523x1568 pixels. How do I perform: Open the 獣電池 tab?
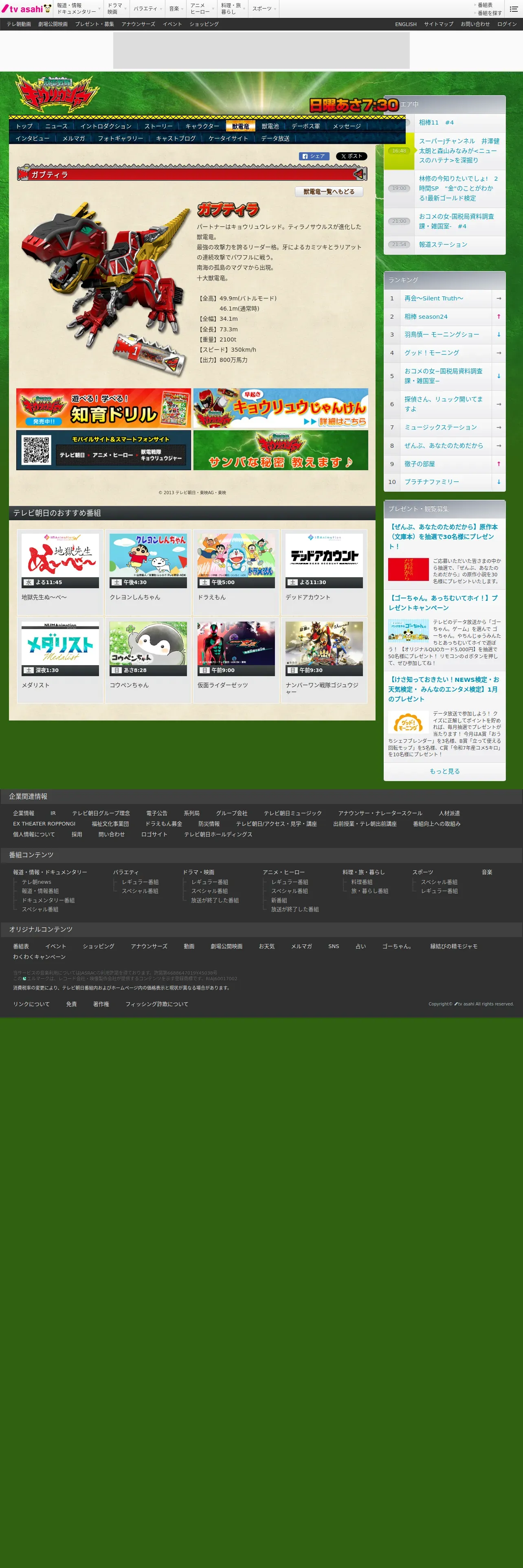click(270, 126)
